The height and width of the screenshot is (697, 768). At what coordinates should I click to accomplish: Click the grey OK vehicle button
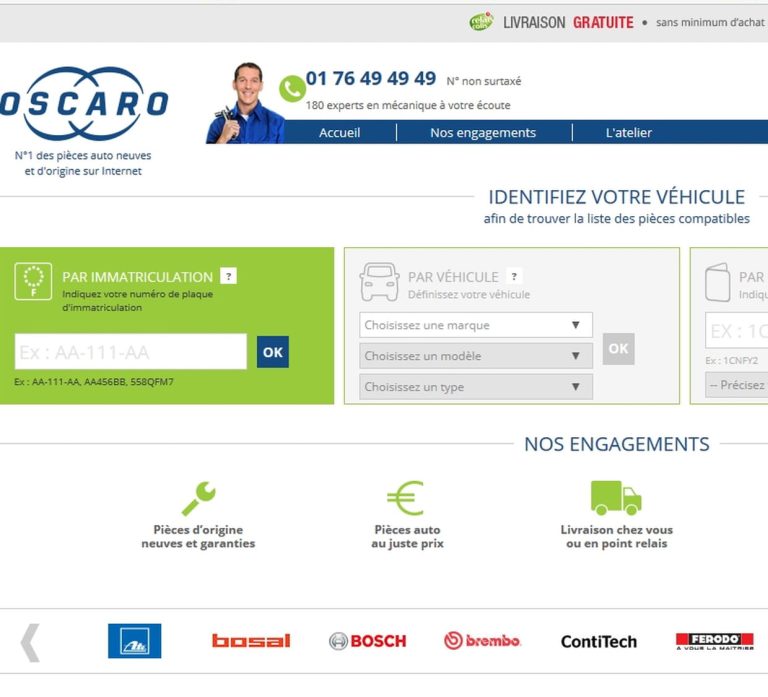[619, 349]
